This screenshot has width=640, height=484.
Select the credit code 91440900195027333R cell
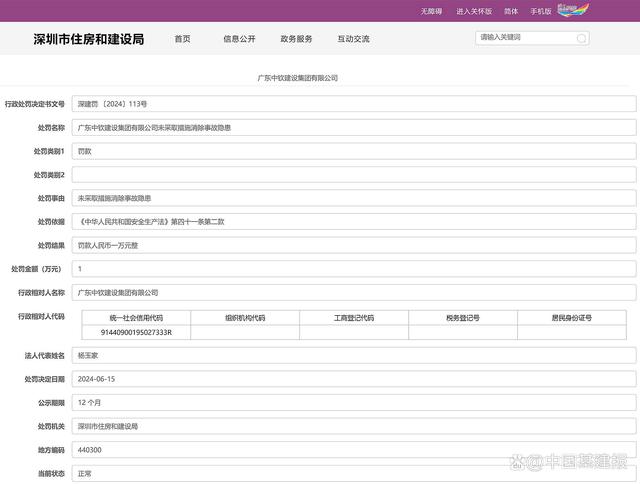pos(136,332)
